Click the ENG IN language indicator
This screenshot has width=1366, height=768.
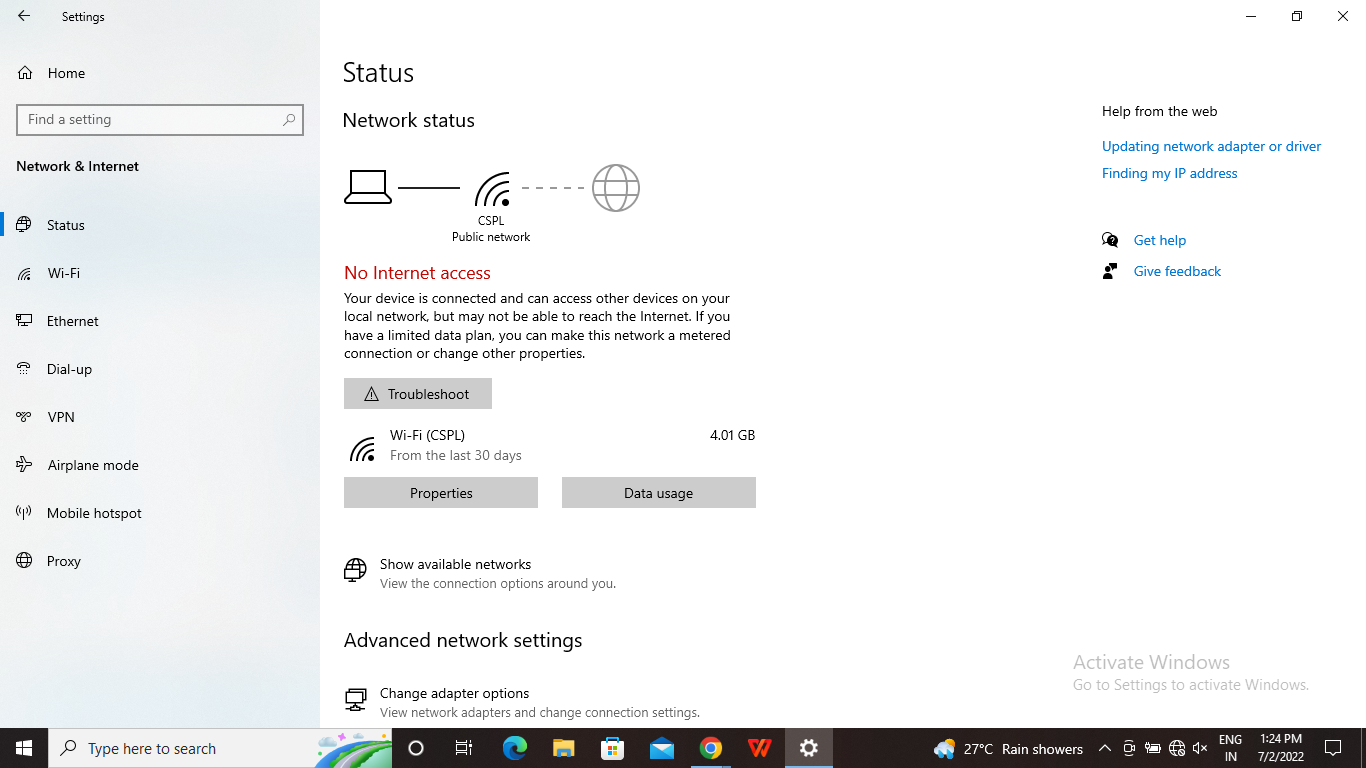(1230, 748)
